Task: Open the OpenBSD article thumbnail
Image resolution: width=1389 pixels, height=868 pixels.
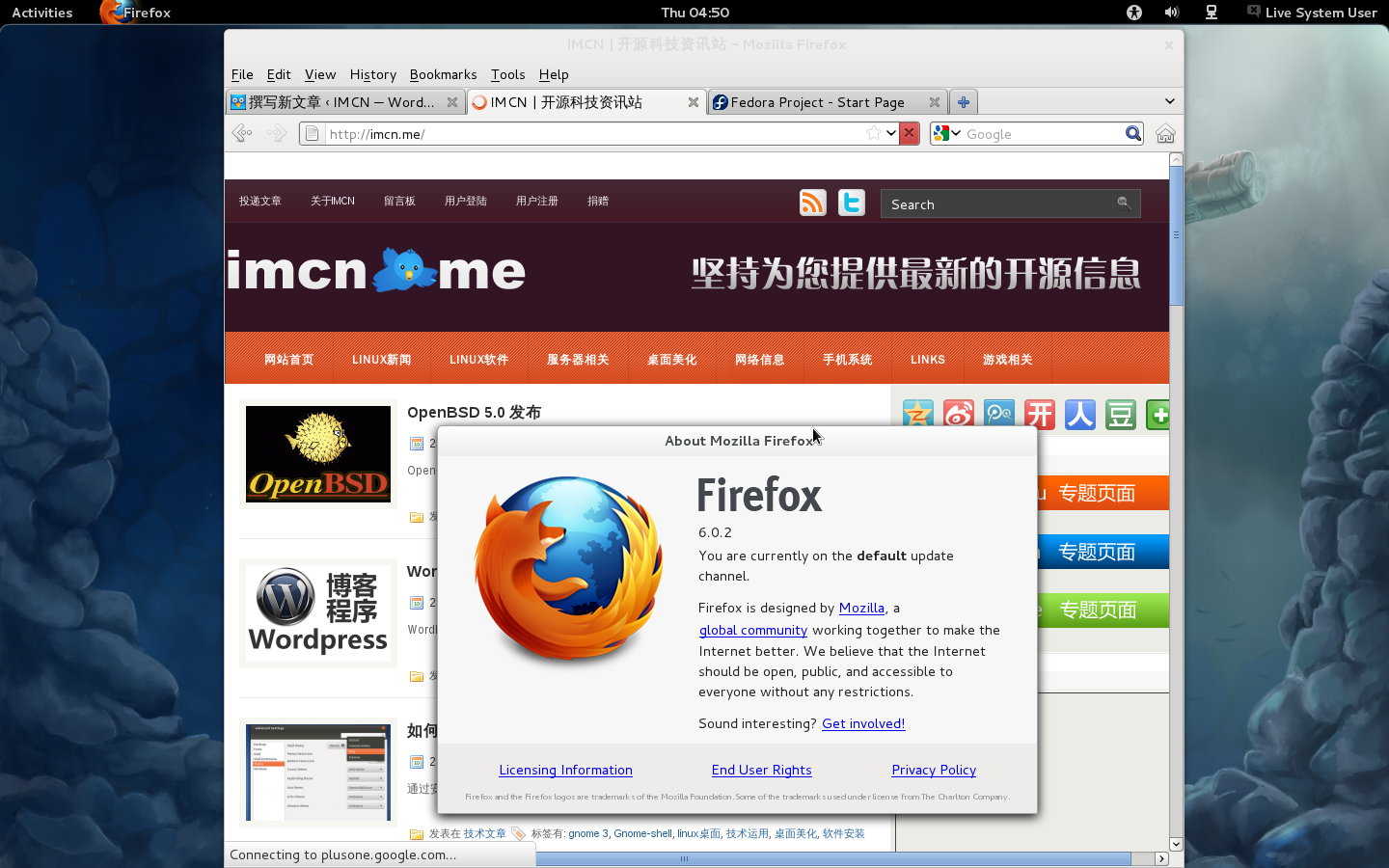Action: [x=318, y=454]
